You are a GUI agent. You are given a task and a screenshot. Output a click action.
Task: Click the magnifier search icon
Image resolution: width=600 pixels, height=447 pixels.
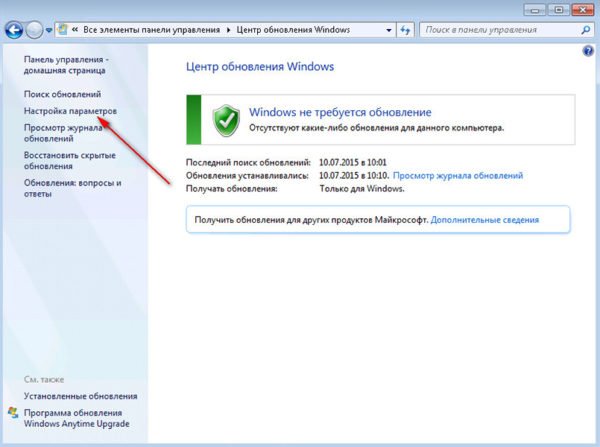click(585, 30)
